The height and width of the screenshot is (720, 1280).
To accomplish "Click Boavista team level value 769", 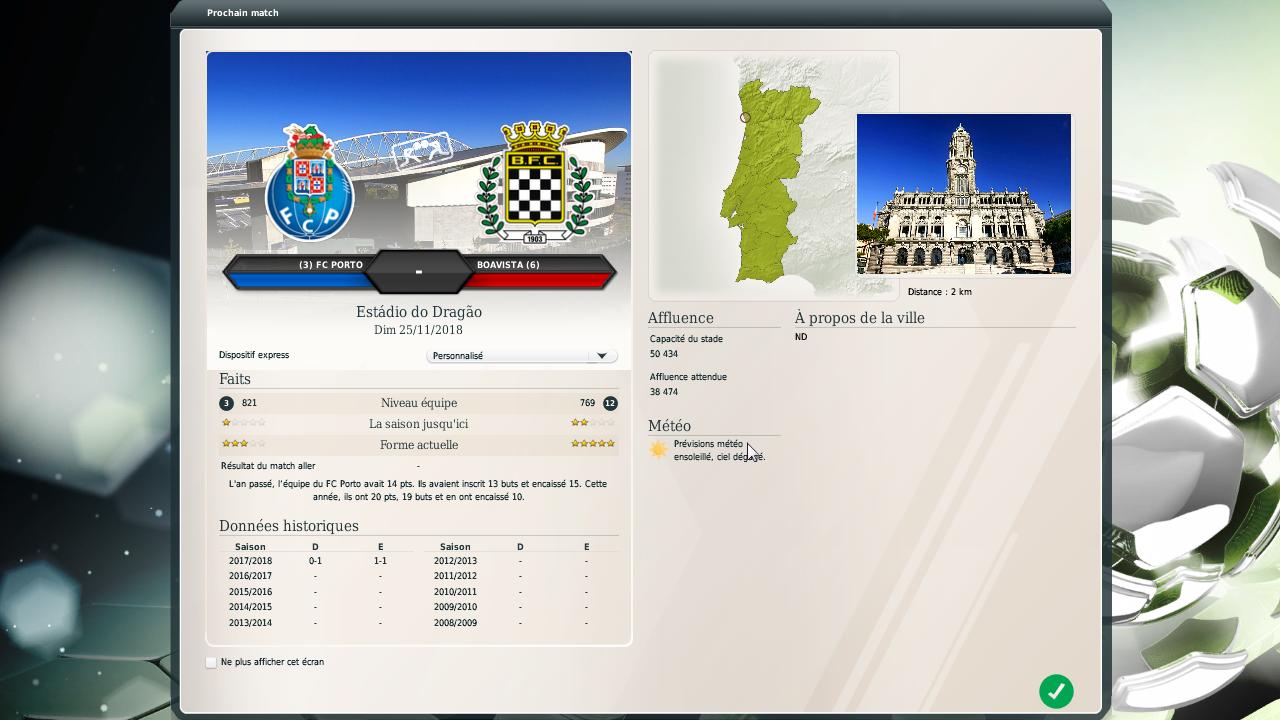I will click(x=587, y=403).
